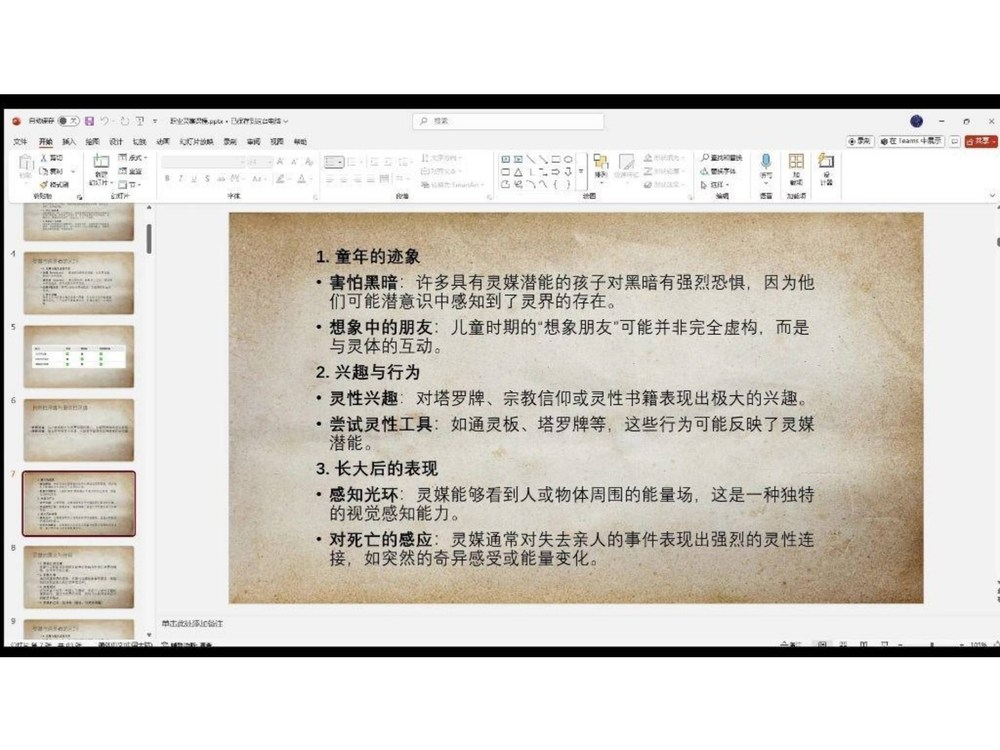Open the 视图 (View) tab

(277, 142)
